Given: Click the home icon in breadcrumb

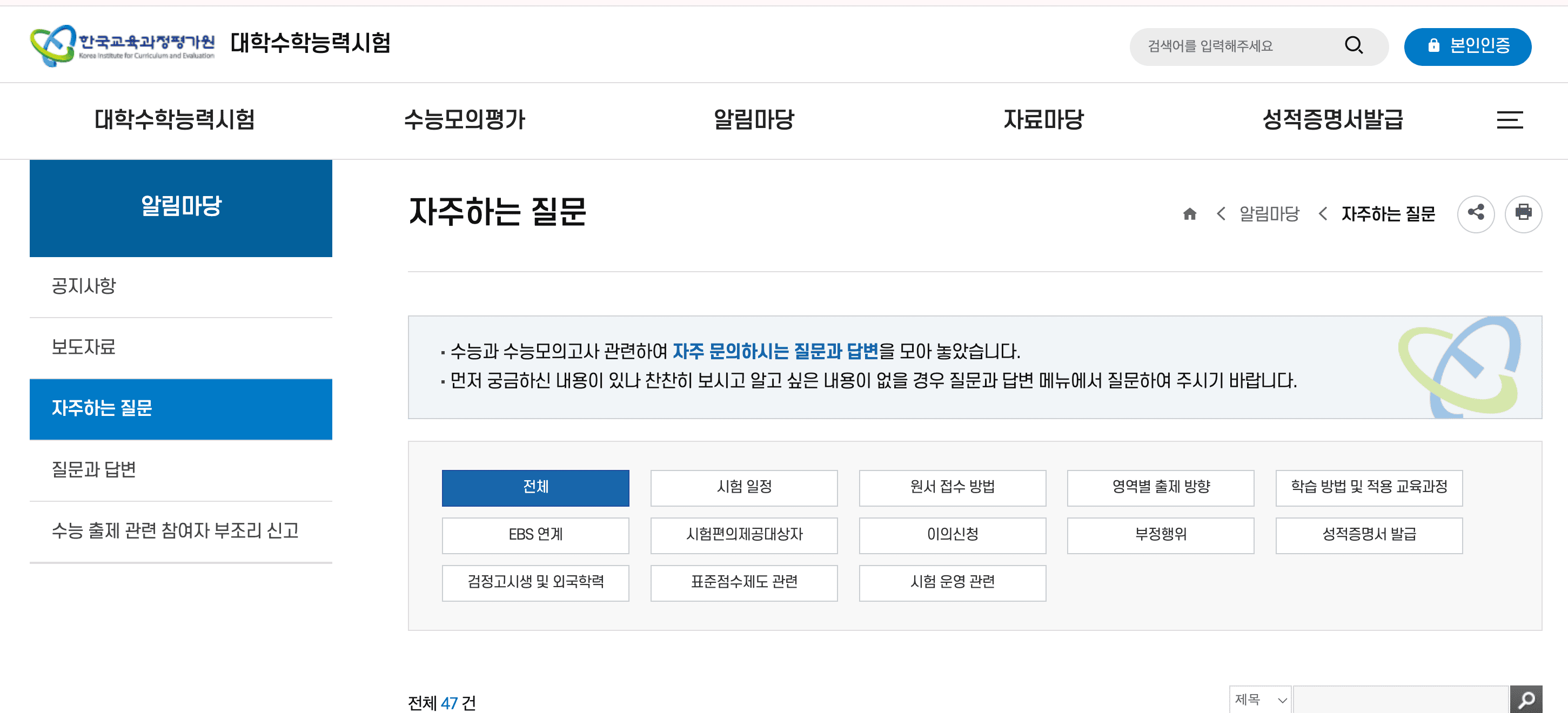Looking at the screenshot, I should pos(1189,213).
